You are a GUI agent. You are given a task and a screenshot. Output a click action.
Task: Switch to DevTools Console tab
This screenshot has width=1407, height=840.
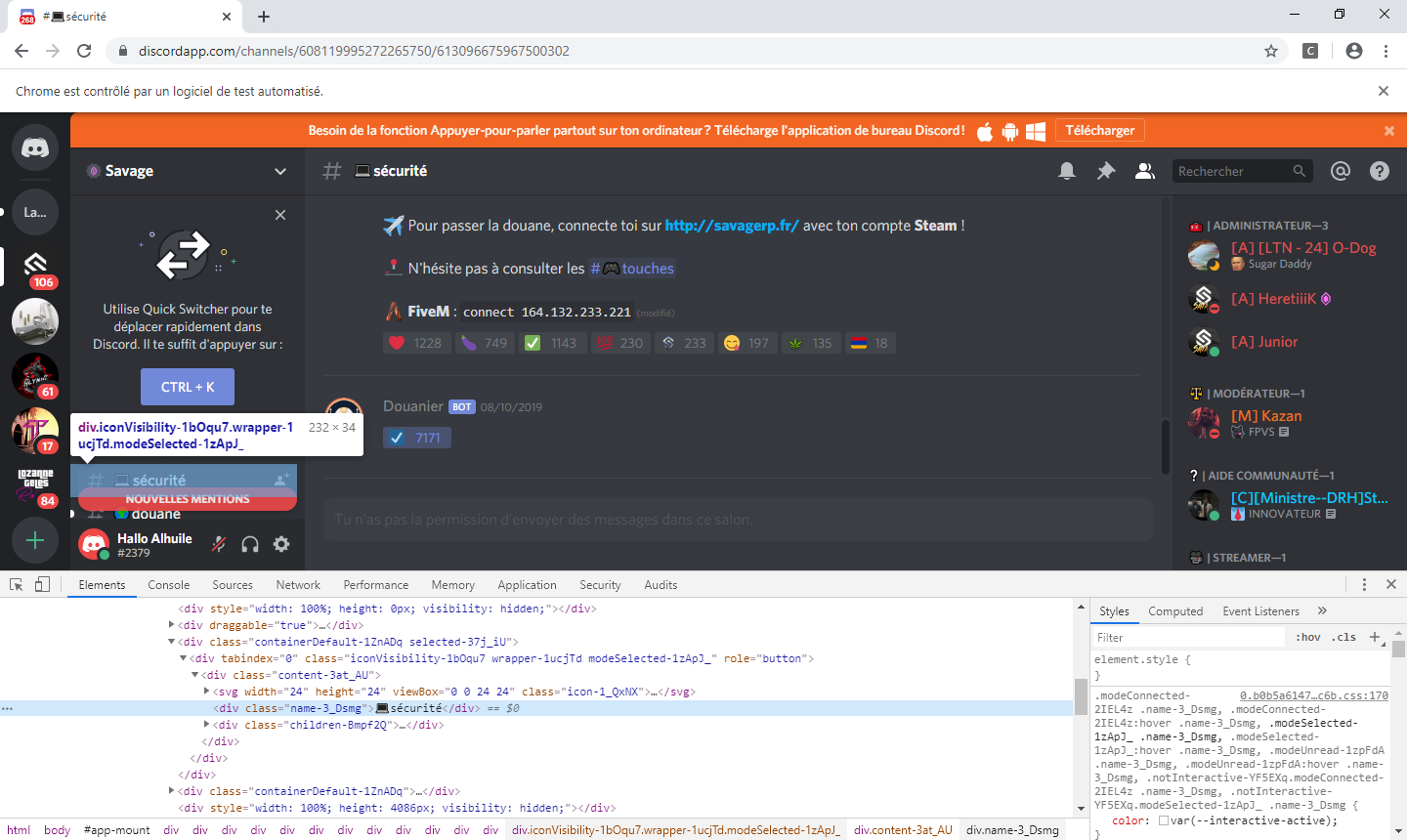pyautogui.click(x=169, y=585)
